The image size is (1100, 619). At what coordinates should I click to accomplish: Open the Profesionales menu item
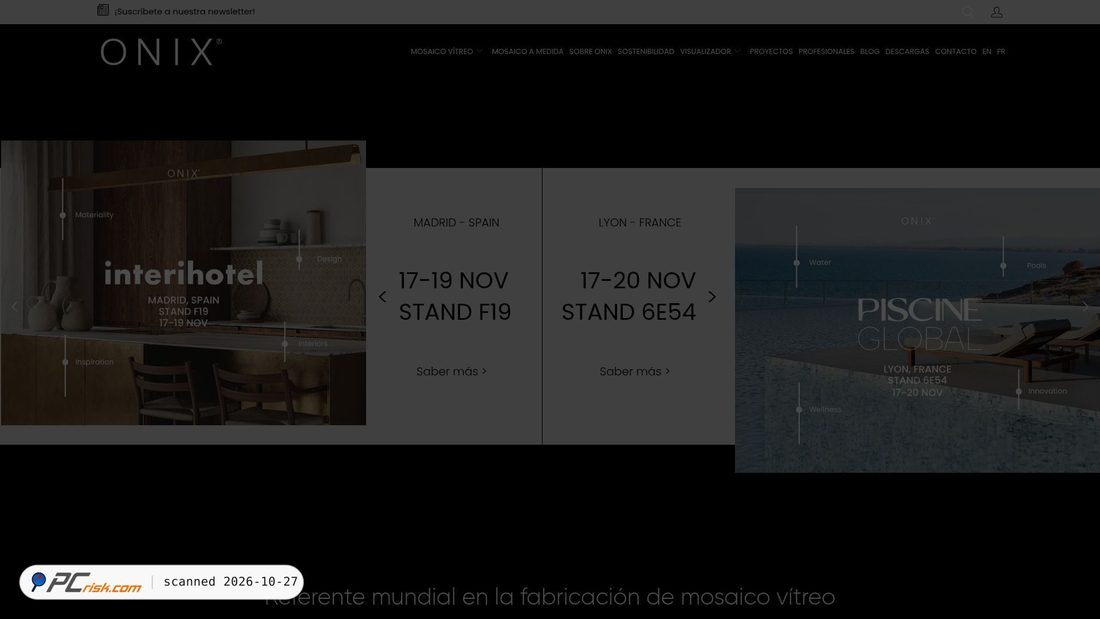click(x=826, y=51)
